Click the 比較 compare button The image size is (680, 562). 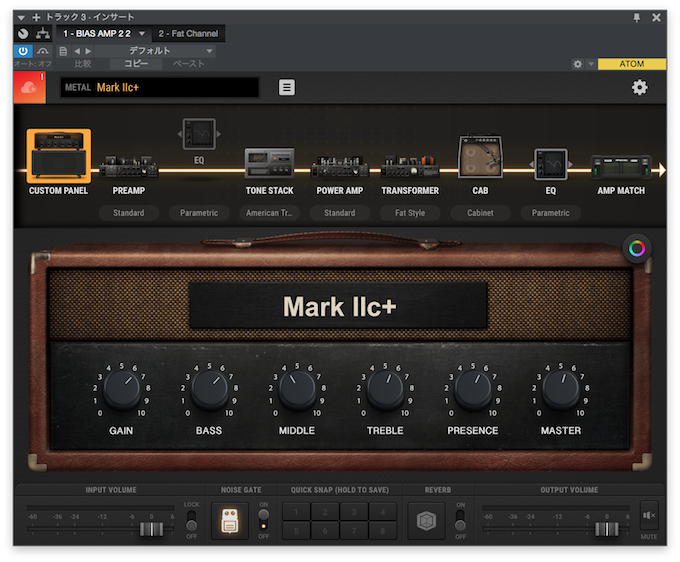click(83, 64)
